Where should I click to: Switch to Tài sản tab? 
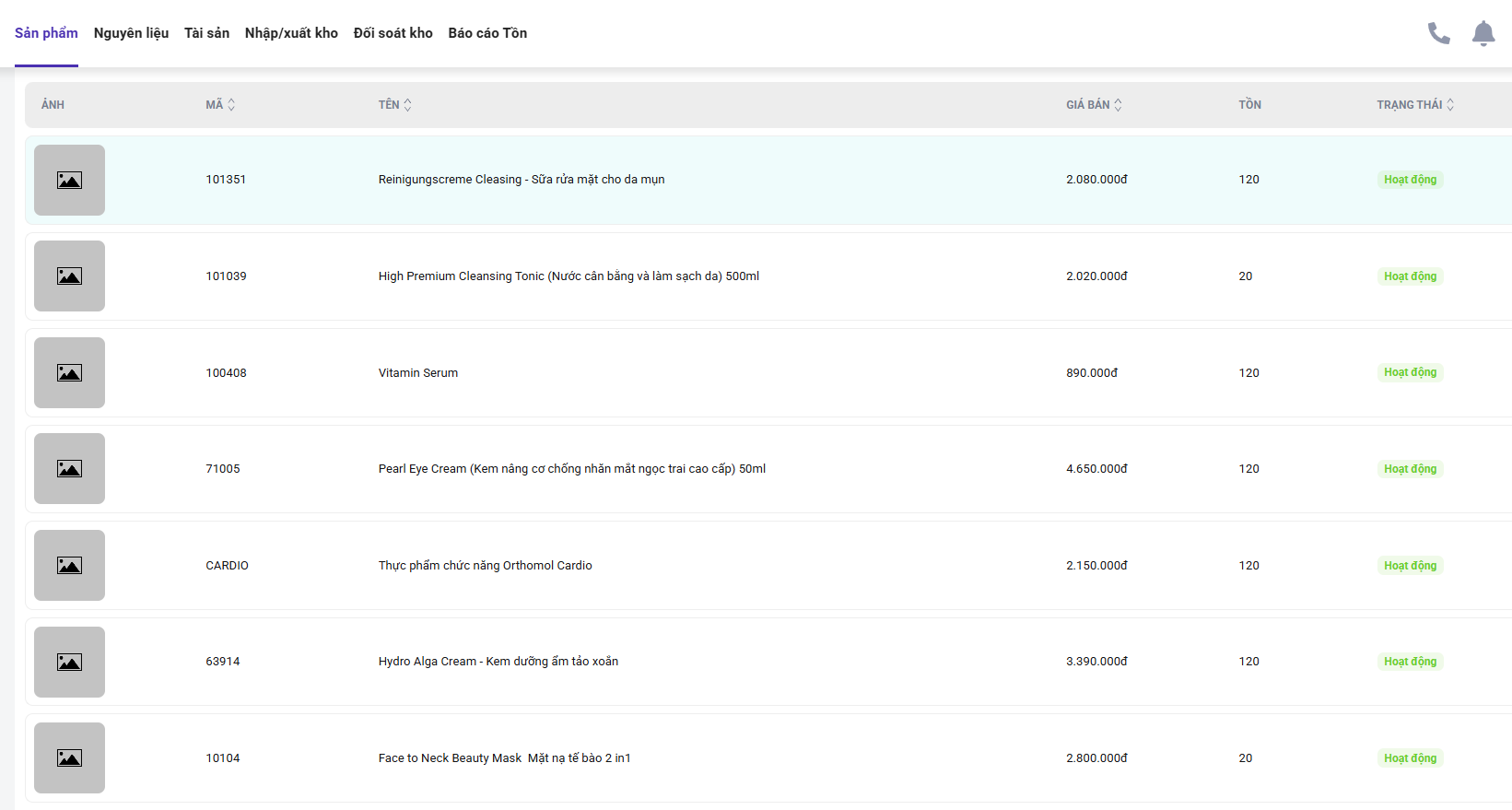click(x=206, y=33)
